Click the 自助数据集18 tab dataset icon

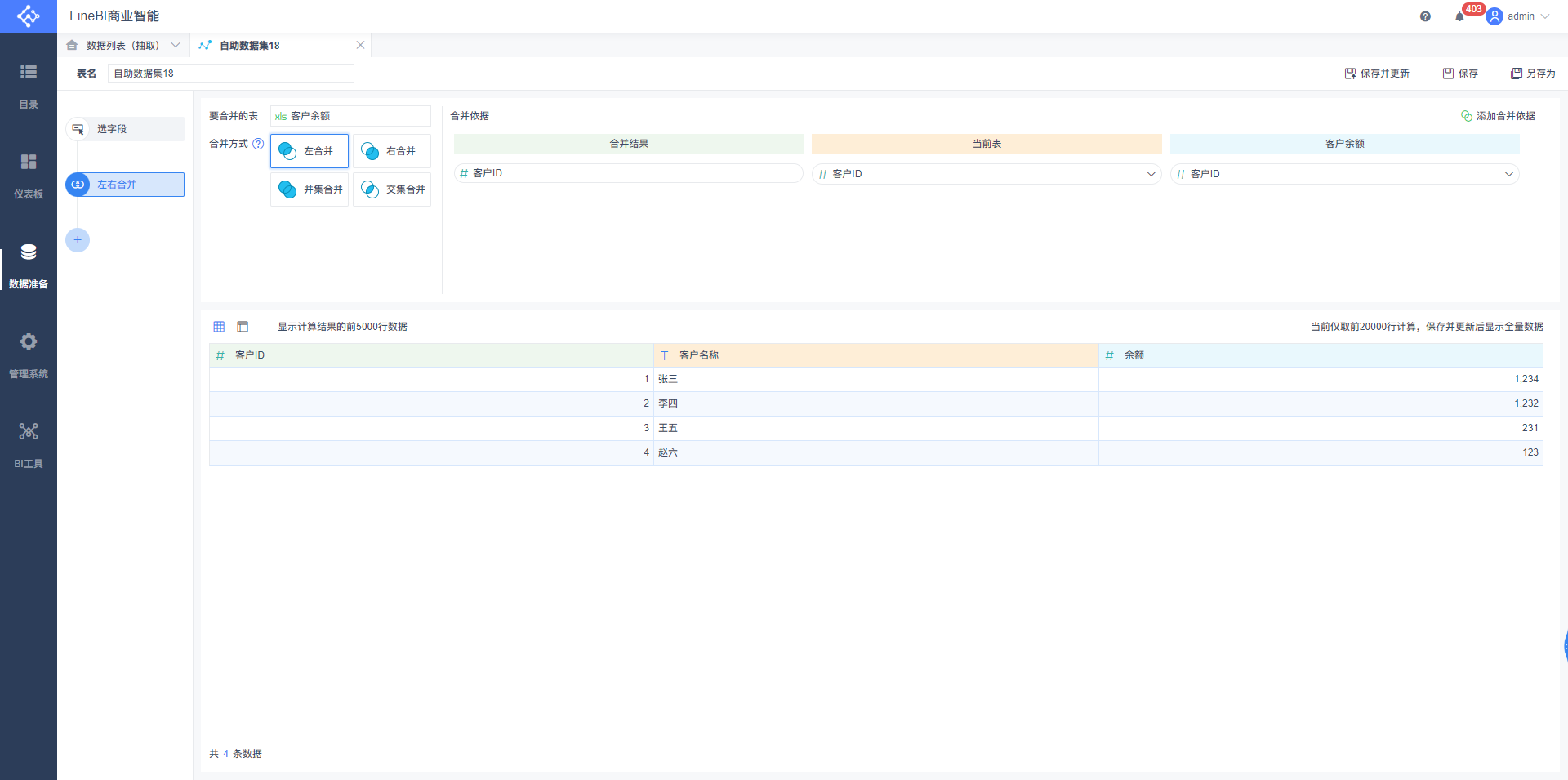pos(205,45)
